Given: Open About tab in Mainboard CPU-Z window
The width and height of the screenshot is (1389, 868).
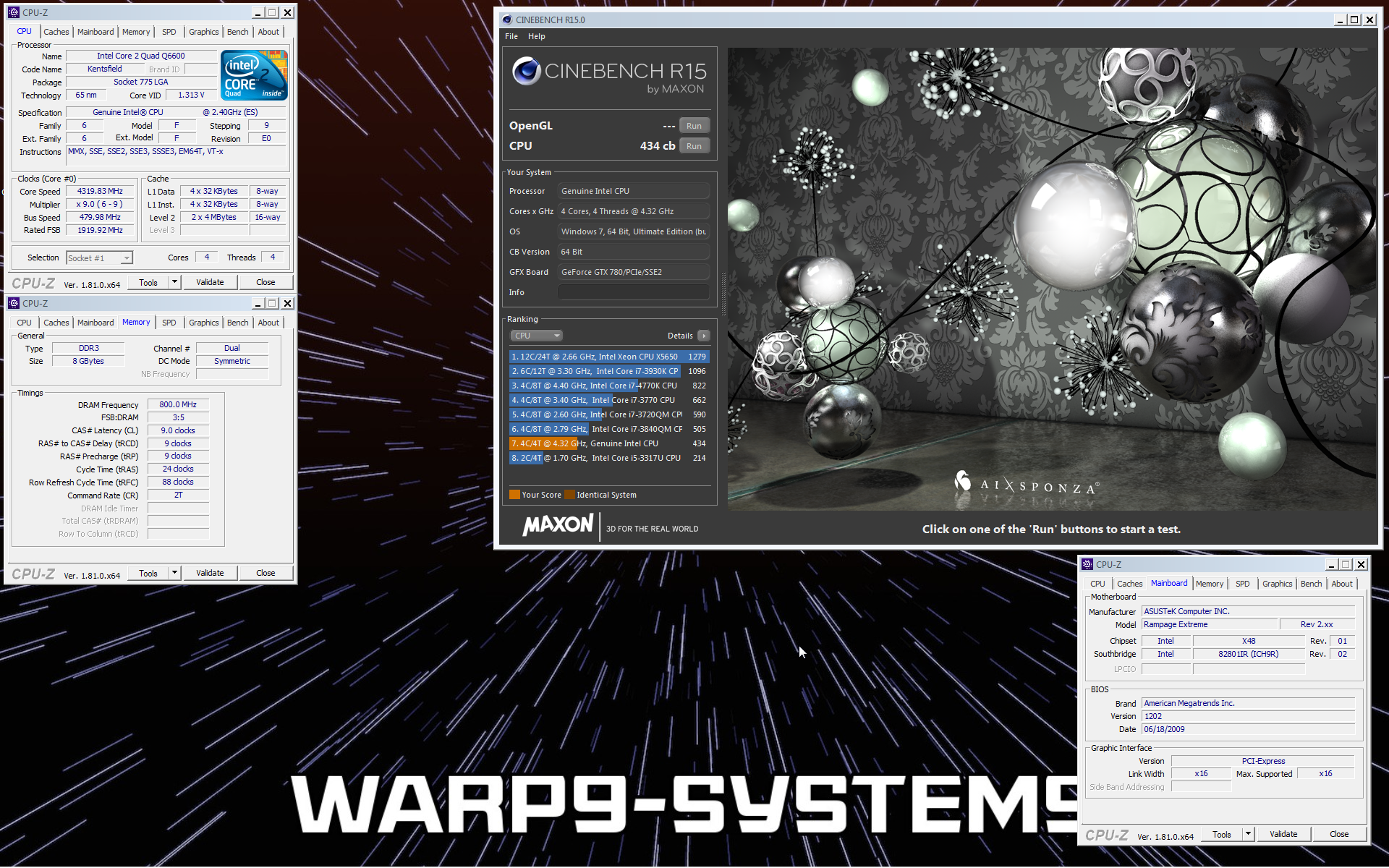Looking at the screenshot, I should (1342, 584).
